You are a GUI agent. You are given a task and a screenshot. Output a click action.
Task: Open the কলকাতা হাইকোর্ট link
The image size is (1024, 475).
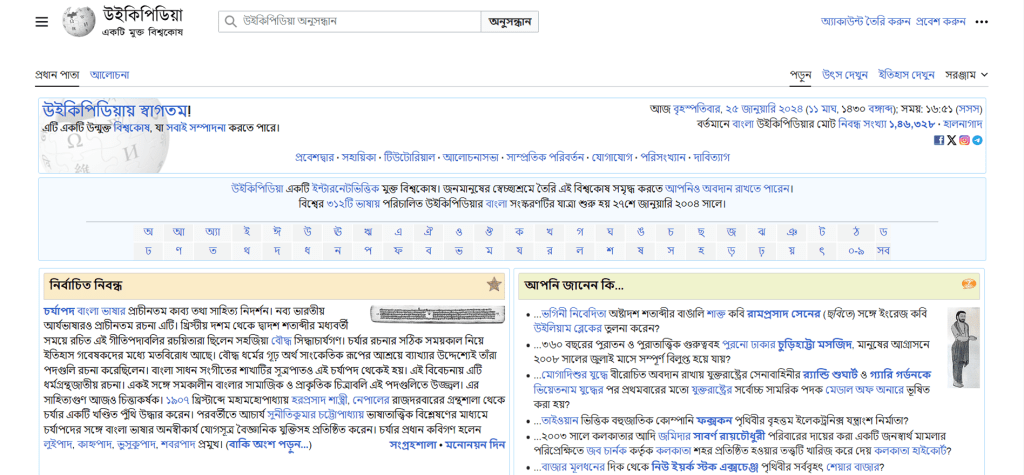pos(908,450)
